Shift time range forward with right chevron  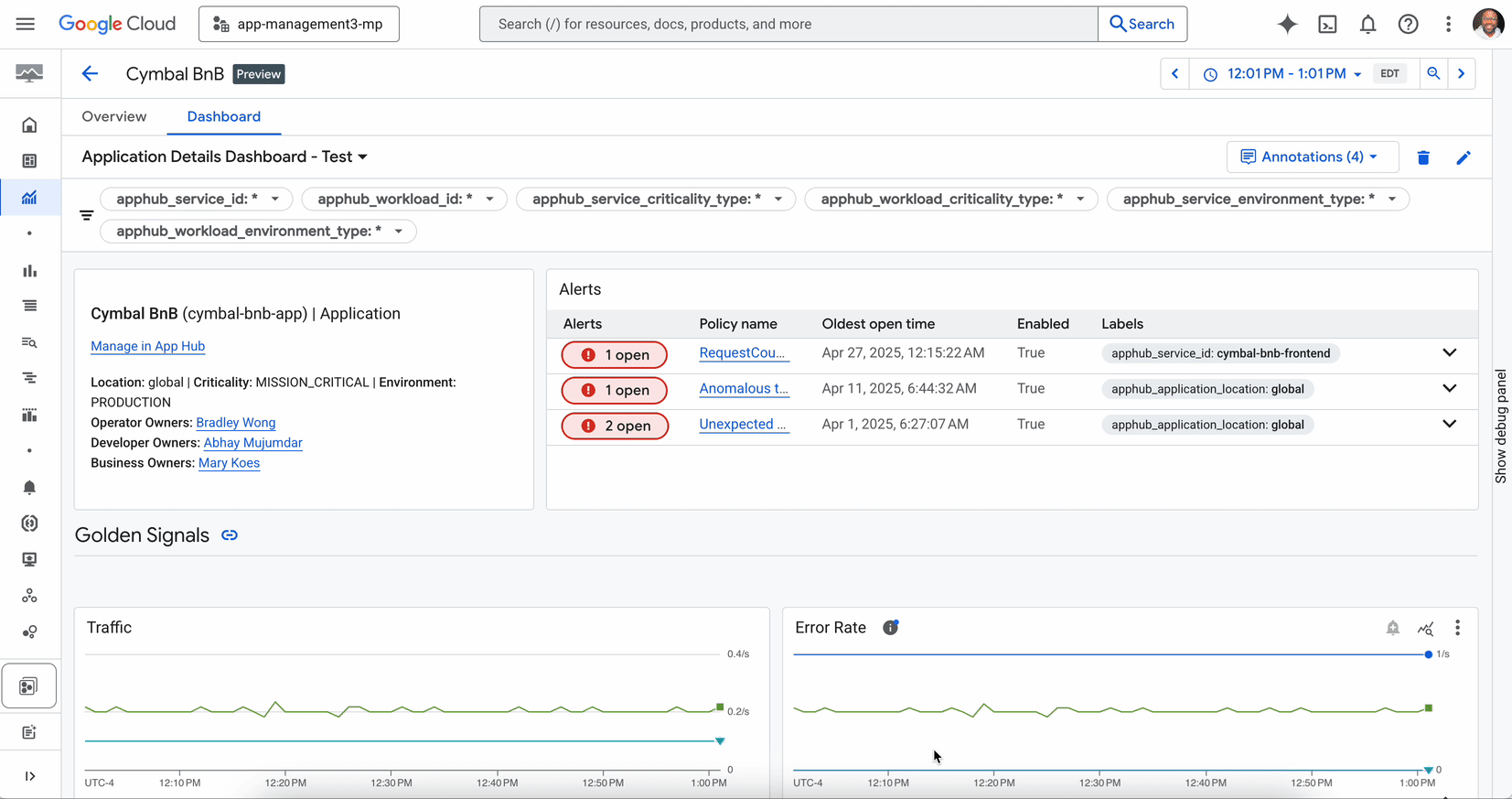(1462, 73)
